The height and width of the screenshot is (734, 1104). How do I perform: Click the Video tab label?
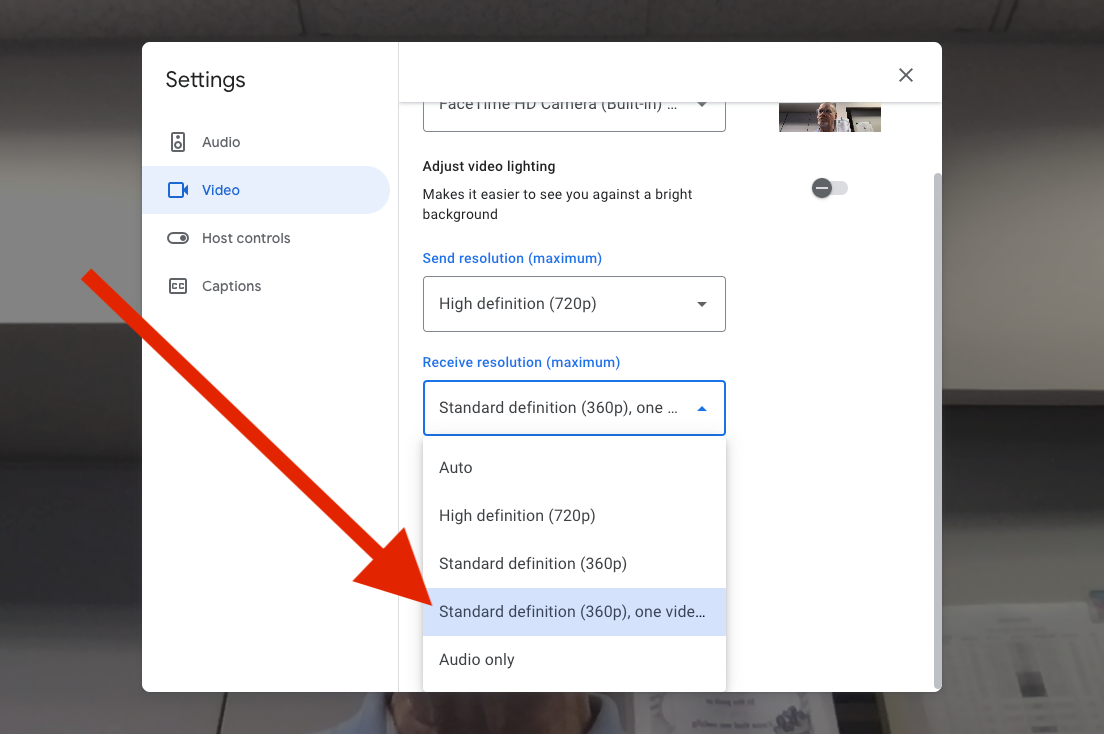pos(221,190)
